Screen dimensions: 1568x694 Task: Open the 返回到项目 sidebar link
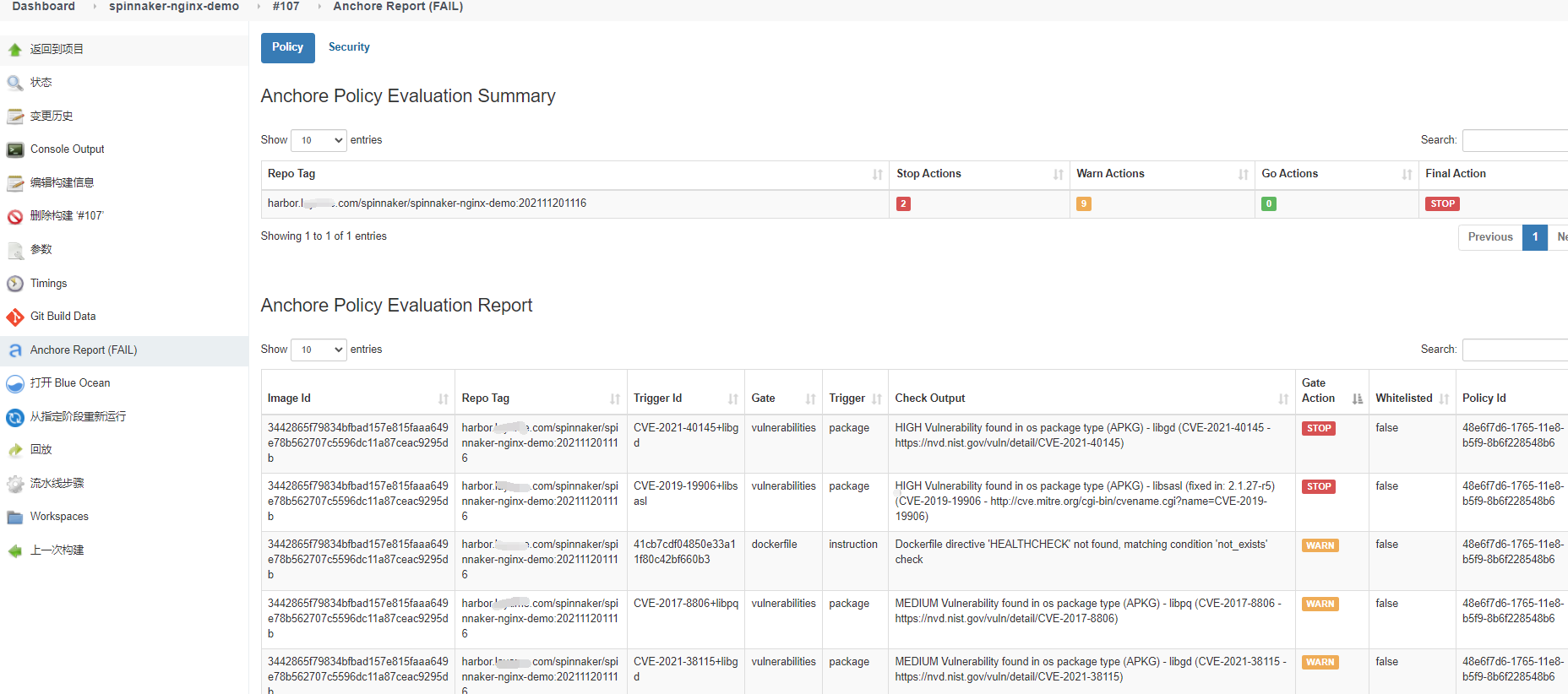(x=57, y=50)
